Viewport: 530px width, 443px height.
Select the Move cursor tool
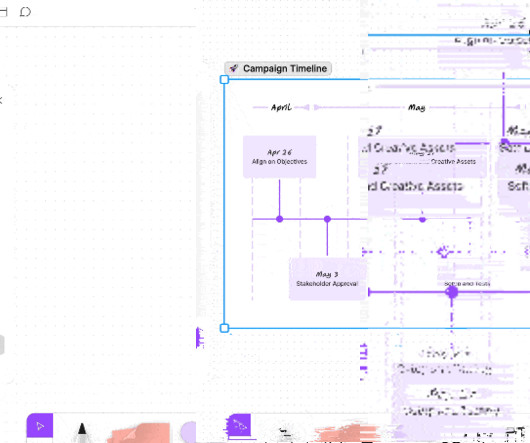pos(40,426)
